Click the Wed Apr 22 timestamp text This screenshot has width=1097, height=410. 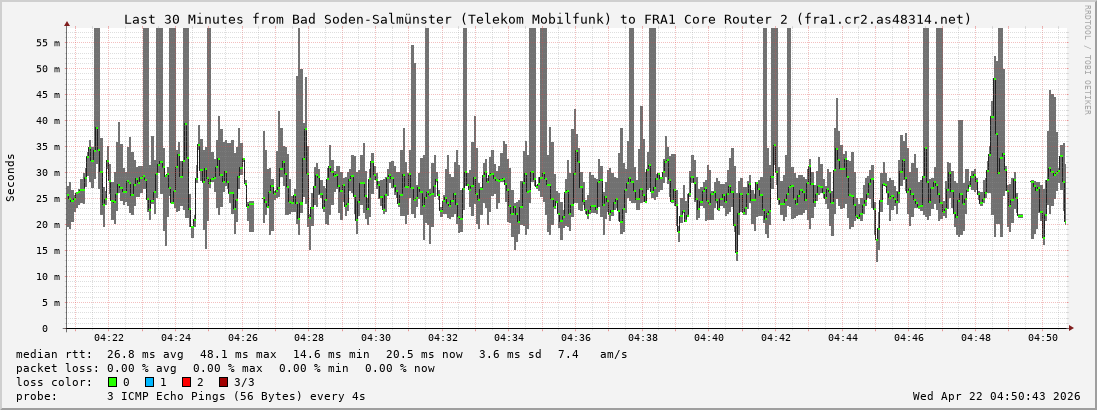click(996, 396)
